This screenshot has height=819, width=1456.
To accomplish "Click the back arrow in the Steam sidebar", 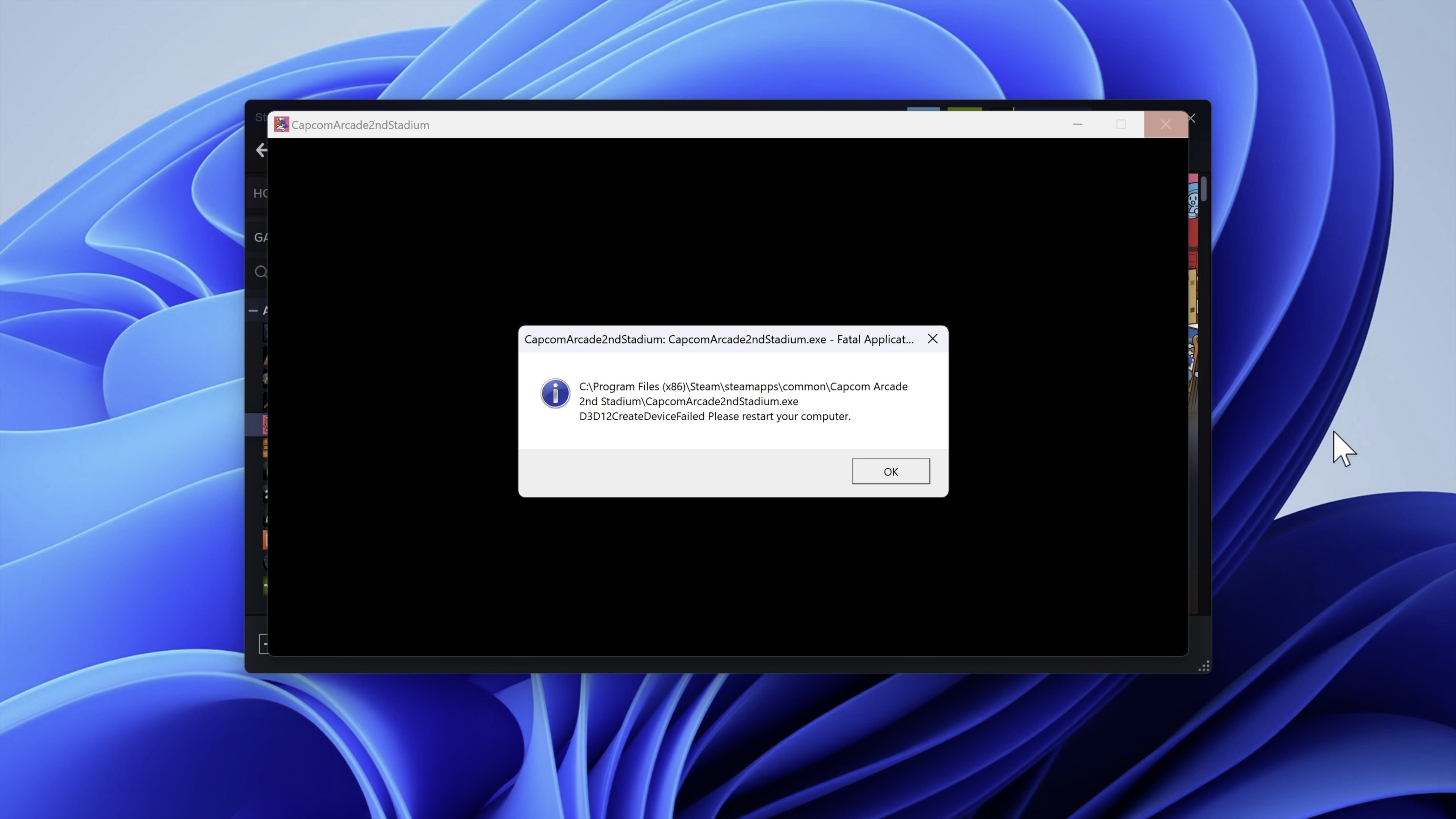I will tap(261, 150).
